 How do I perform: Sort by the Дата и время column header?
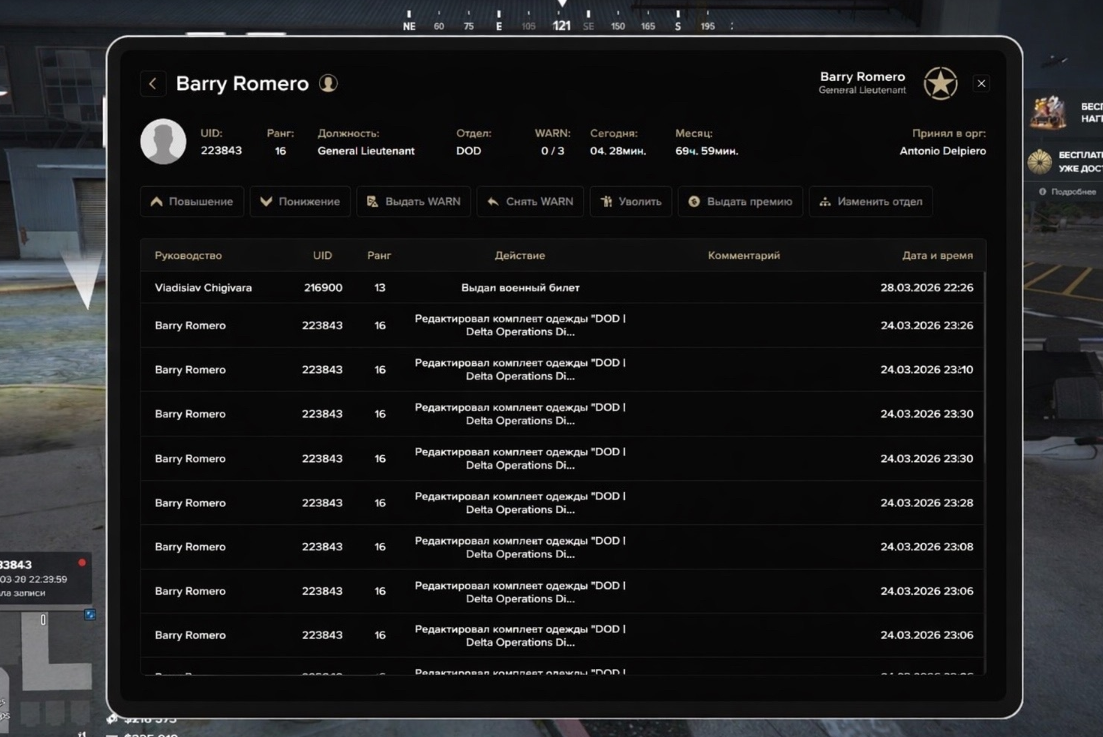coord(937,256)
